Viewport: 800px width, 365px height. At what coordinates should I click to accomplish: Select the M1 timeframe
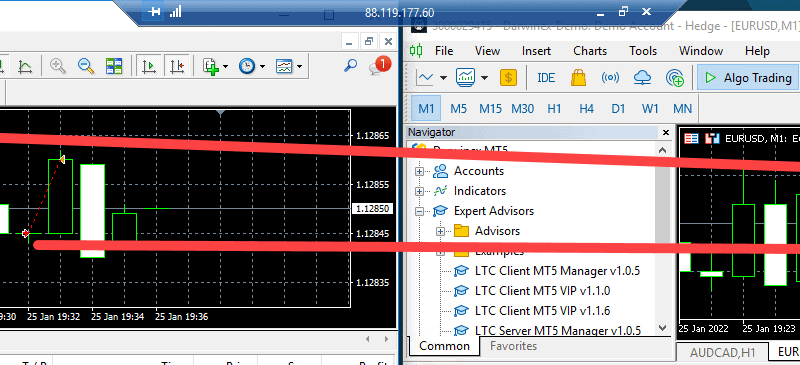point(426,108)
